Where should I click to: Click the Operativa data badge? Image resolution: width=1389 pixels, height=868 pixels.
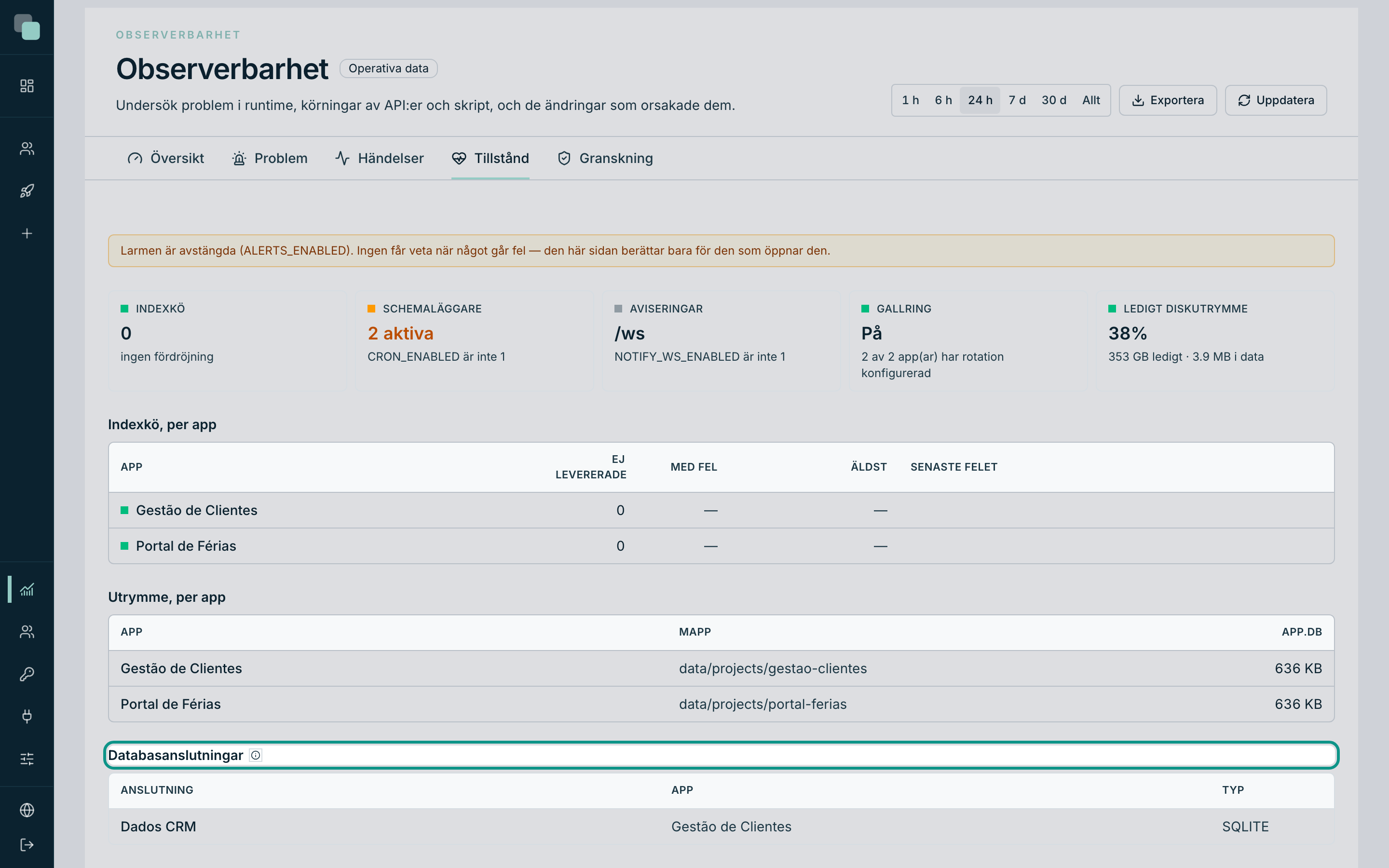[x=389, y=68]
